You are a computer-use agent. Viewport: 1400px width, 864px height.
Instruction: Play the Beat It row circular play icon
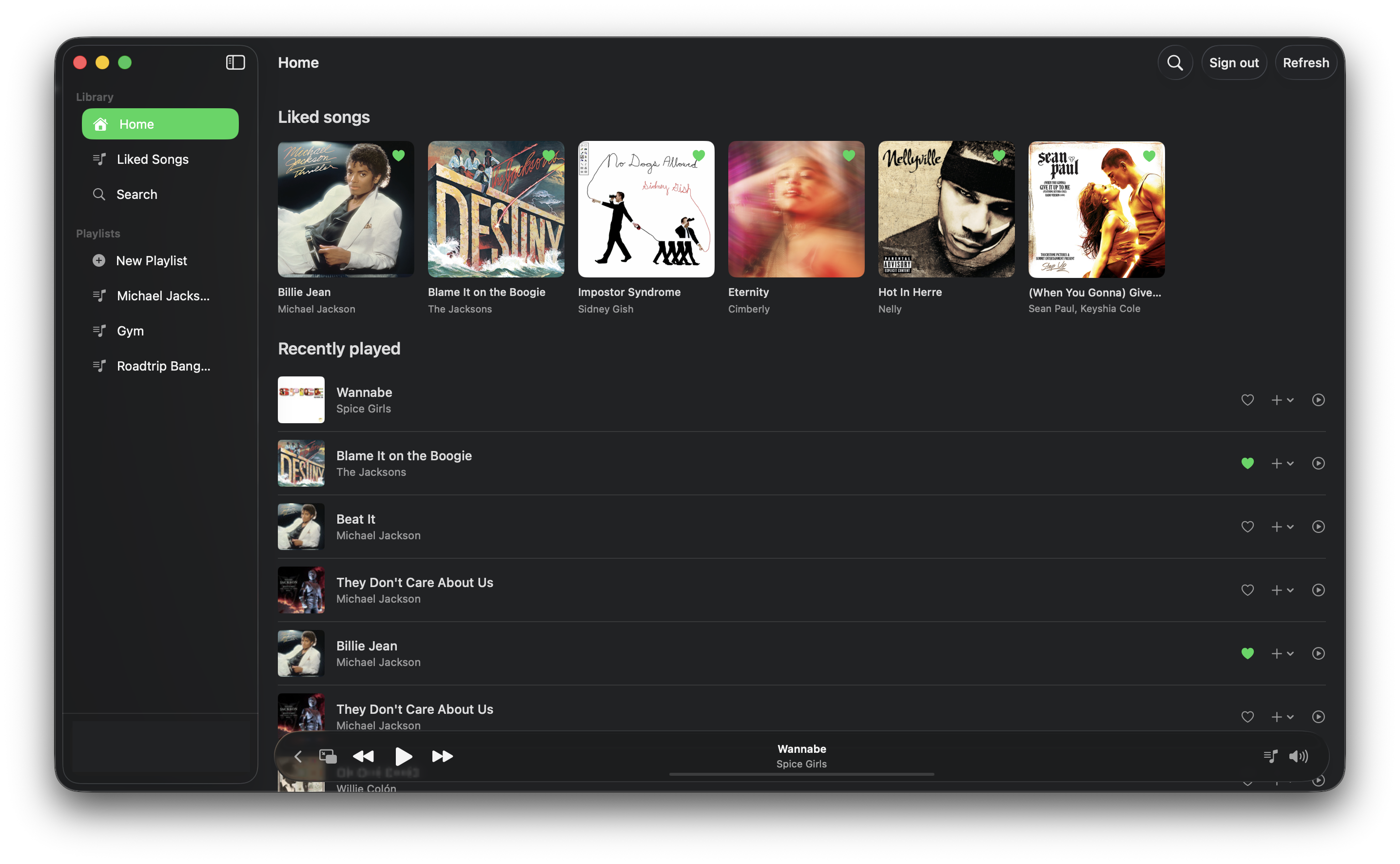[1318, 526]
